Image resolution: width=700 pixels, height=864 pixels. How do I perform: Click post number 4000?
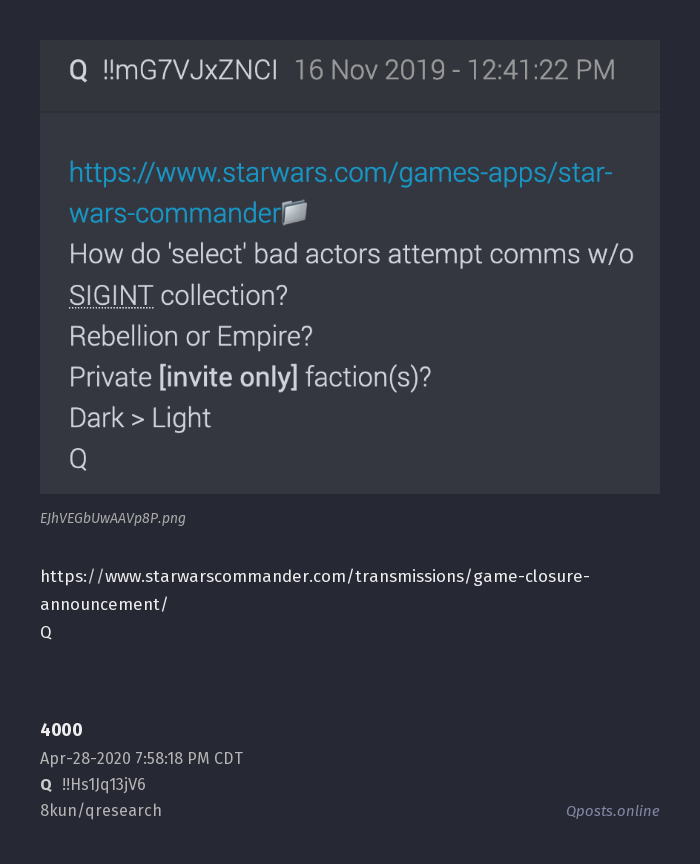61,730
